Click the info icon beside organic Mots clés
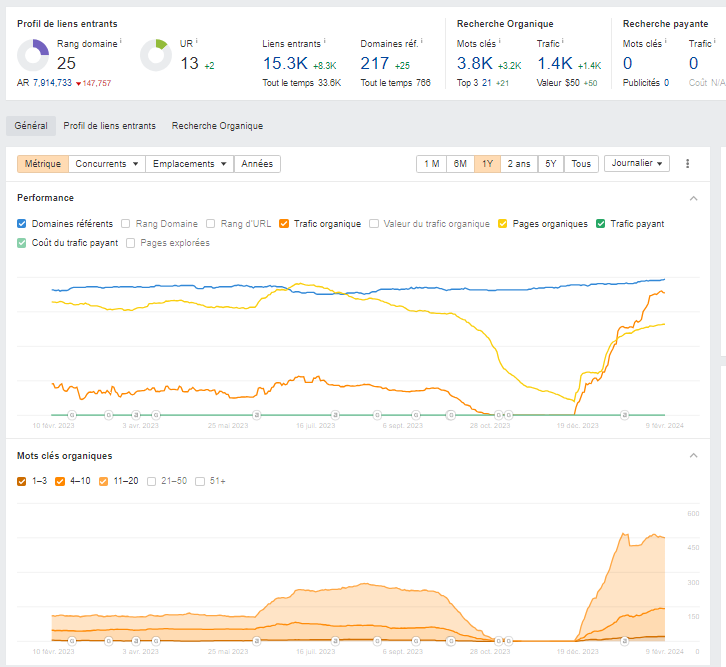This screenshot has width=726, height=667. (500, 41)
